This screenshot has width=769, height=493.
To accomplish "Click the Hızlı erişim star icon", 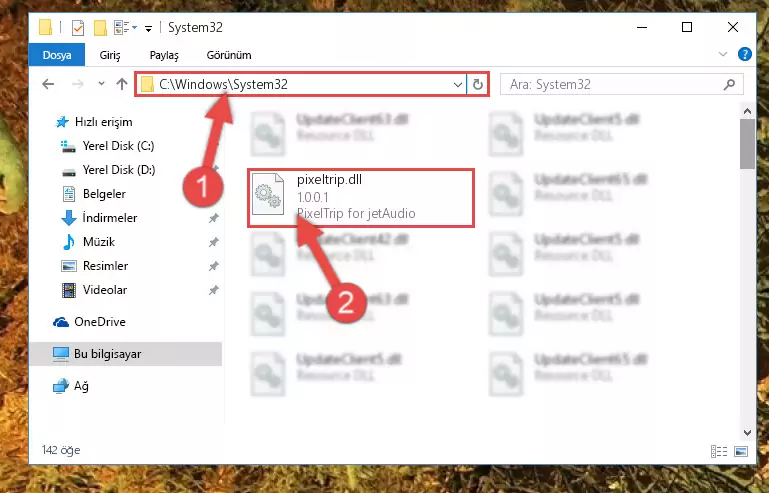I will (x=62, y=122).
